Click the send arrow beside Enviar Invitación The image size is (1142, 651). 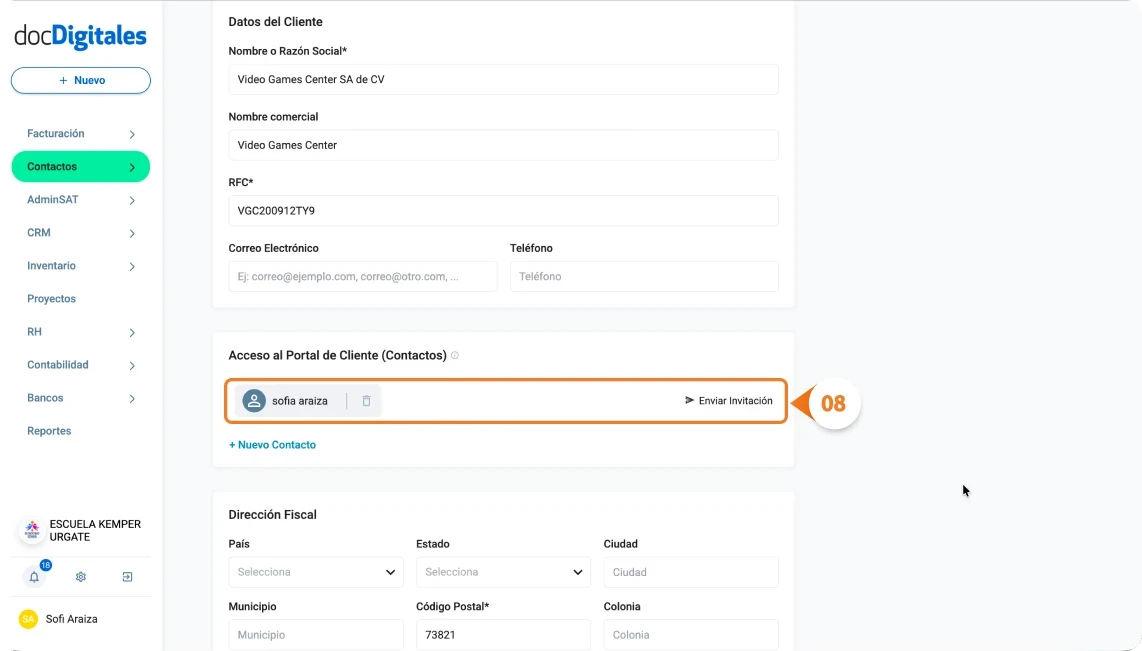click(688, 400)
